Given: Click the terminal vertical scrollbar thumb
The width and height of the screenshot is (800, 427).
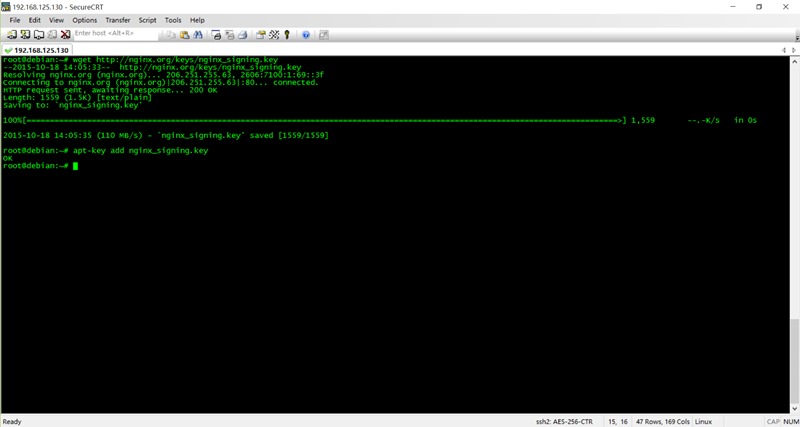Looking at the screenshot, I should pos(795,361).
